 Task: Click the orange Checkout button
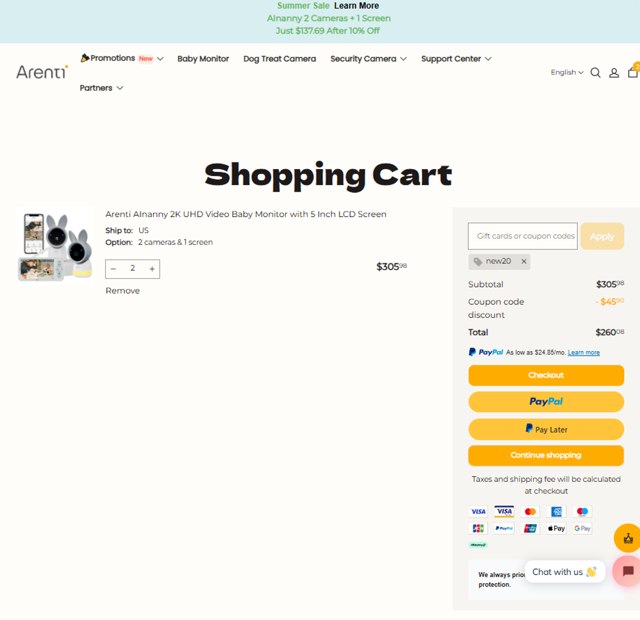pos(546,375)
